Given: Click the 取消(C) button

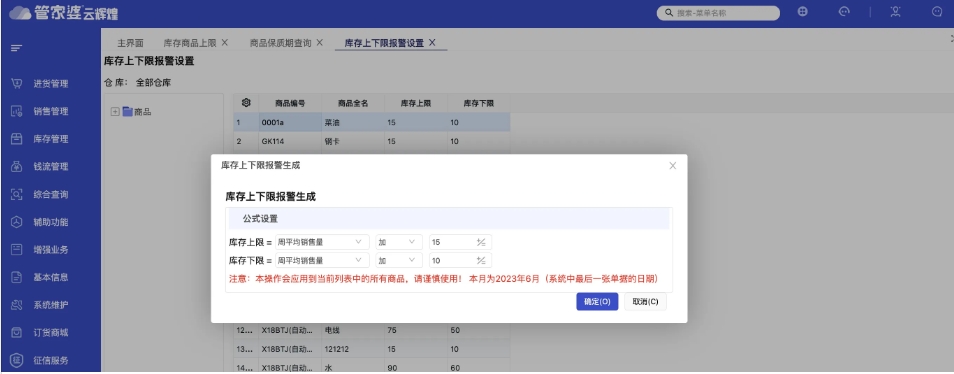Looking at the screenshot, I should (x=646, y=302).
